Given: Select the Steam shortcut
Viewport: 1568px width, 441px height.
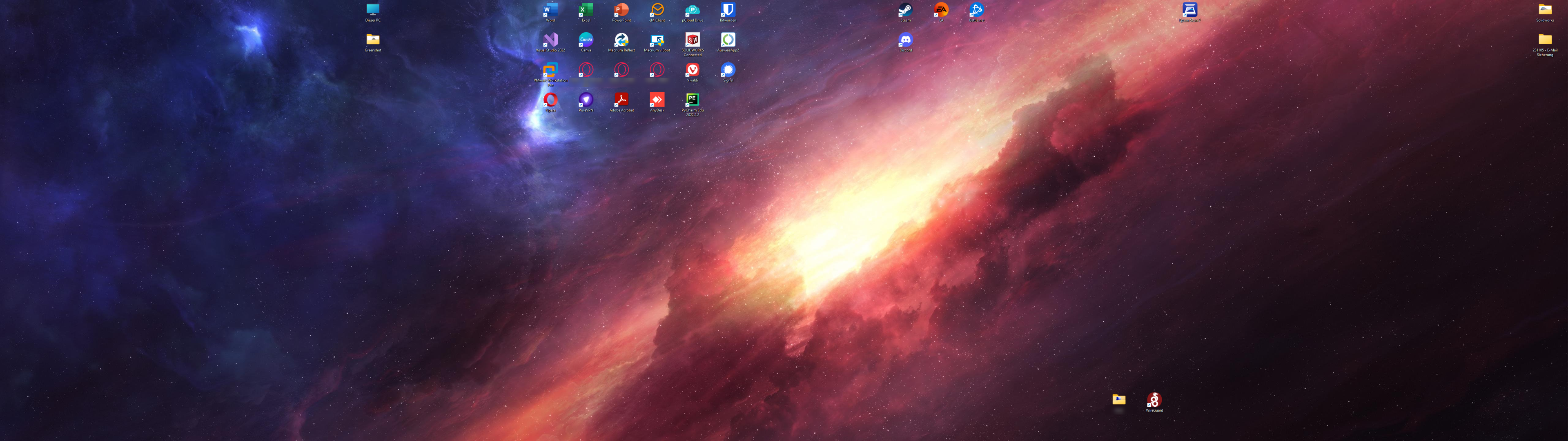Looking at the screenshot, I should (x=905, y=10).
